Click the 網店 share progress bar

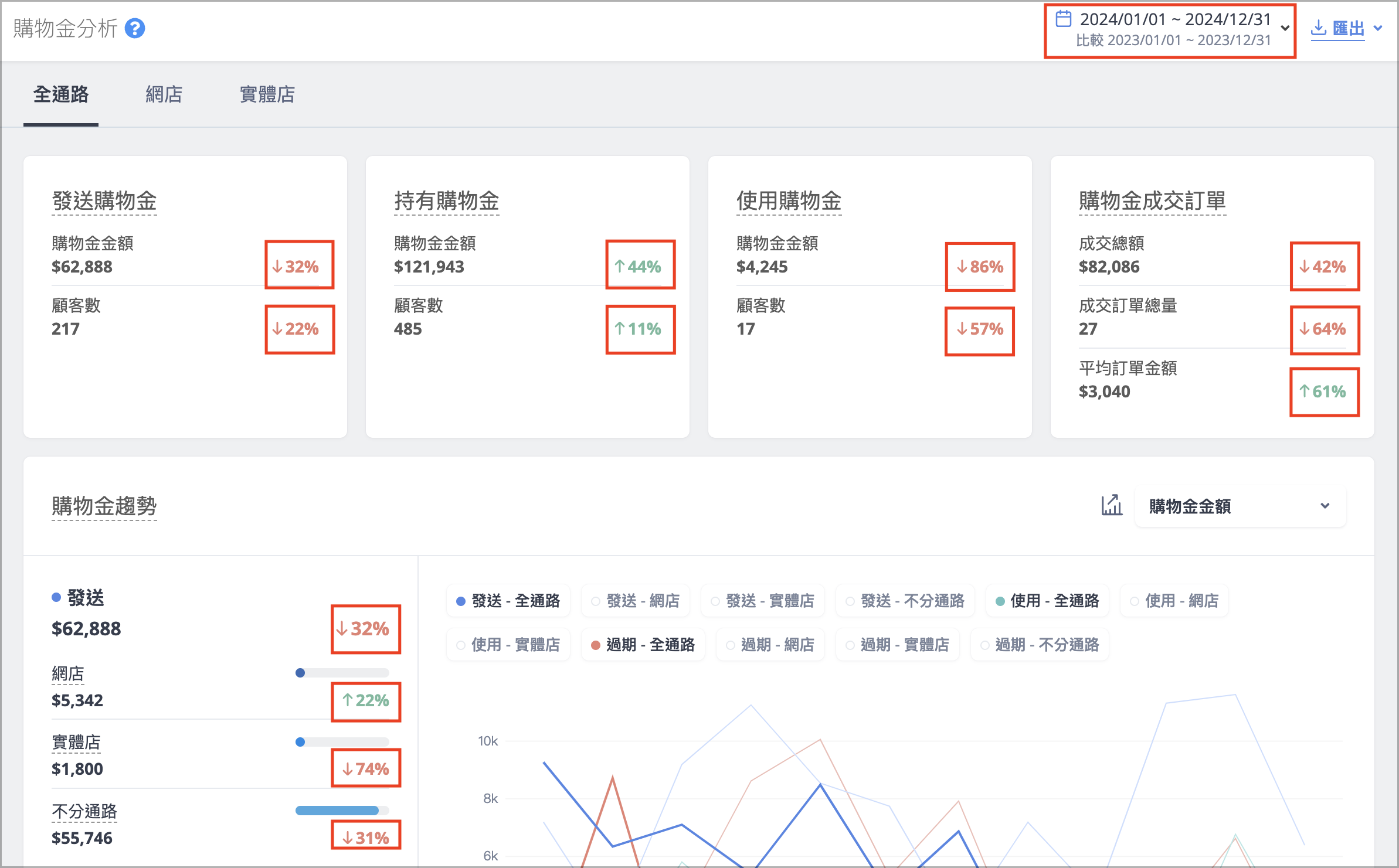[x=342, y=673]
